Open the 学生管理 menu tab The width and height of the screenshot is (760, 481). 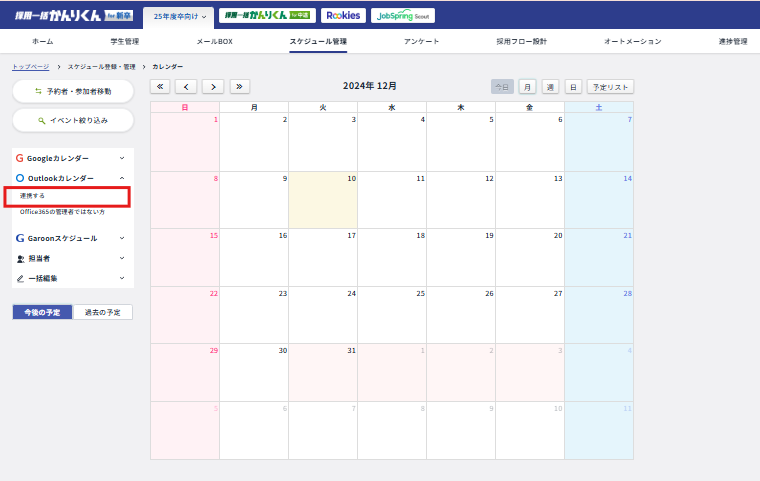coord(125,41)
